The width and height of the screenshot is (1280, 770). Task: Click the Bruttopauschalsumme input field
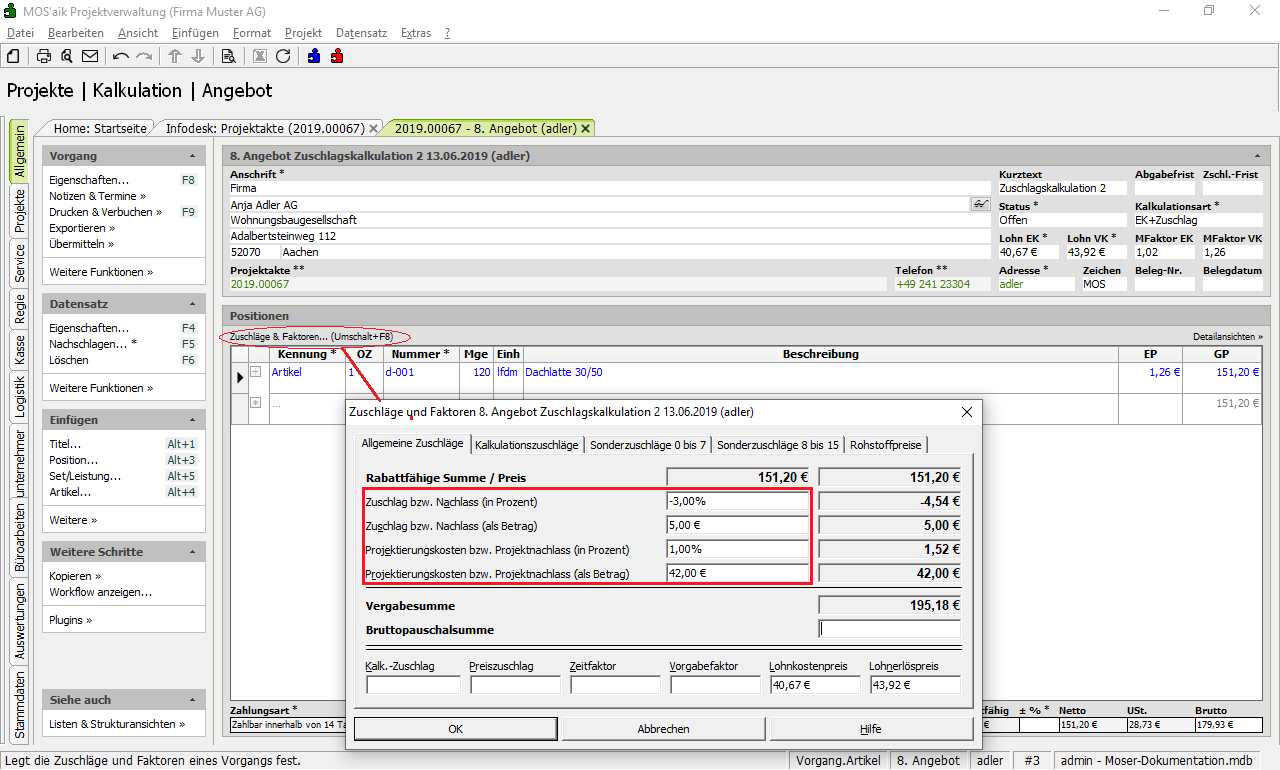click(x=889, y=630)
